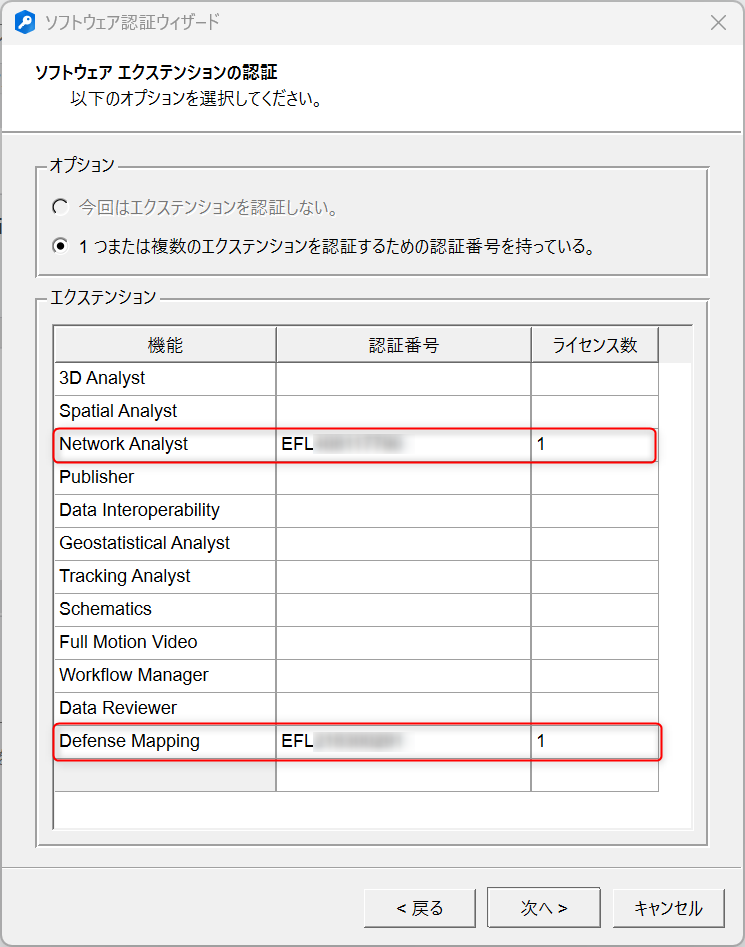This screenshot has height=947, width=745.
Task: Close the software authorization wizard window
Action: pos(717,22)
